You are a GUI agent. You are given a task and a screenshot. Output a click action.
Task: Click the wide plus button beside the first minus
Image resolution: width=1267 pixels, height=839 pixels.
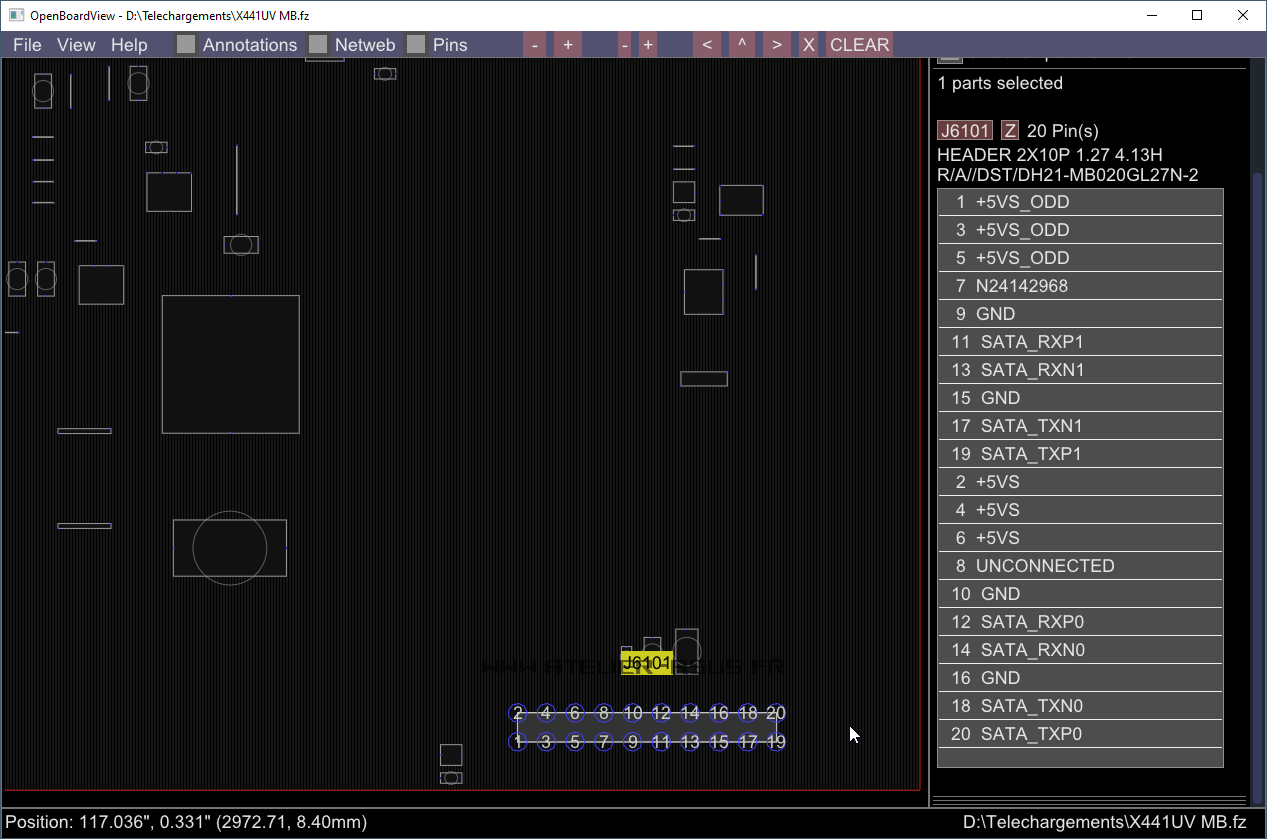tap(567, 45)
